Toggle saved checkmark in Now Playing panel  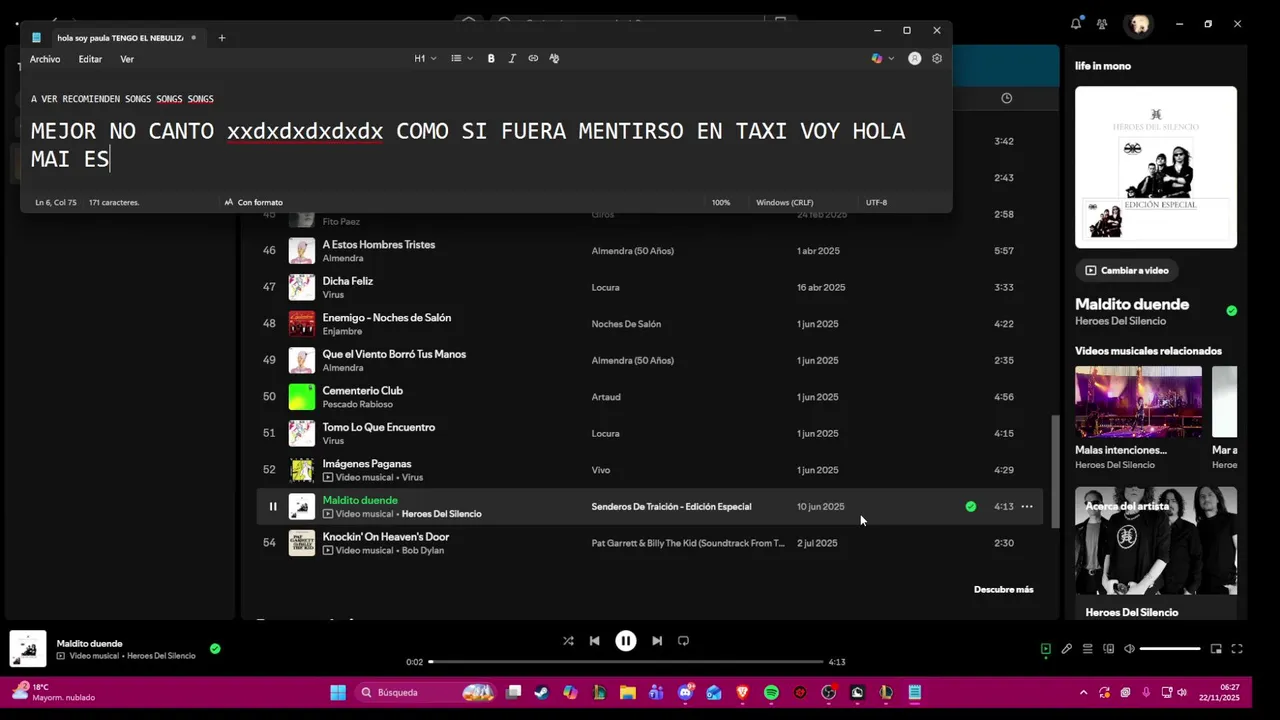point(1231,311)
